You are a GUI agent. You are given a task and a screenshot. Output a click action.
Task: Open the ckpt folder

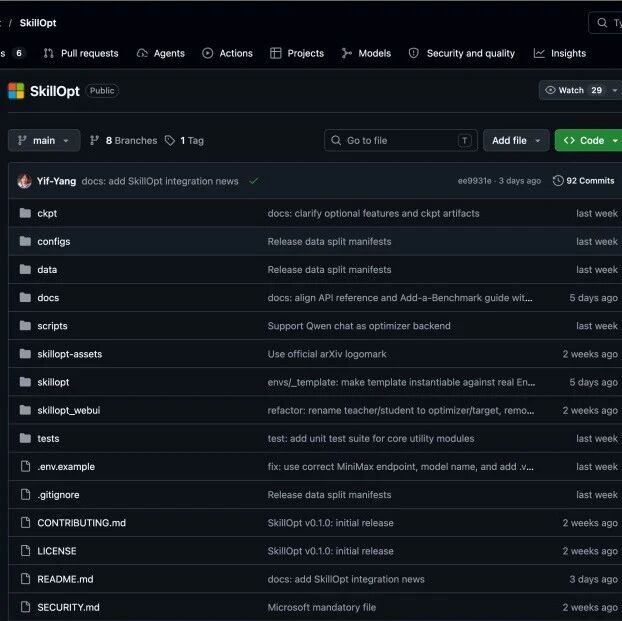point(47,213)
